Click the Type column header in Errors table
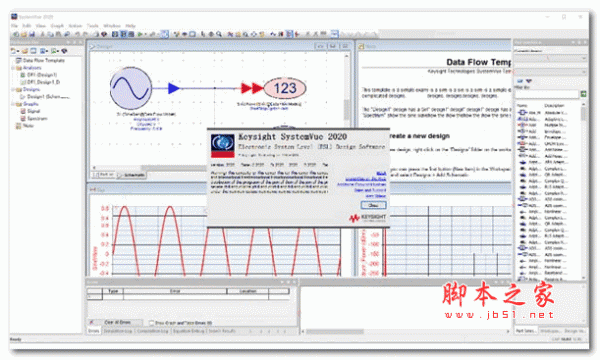Viewport: 600px width, 360px height. pos(113,291)
